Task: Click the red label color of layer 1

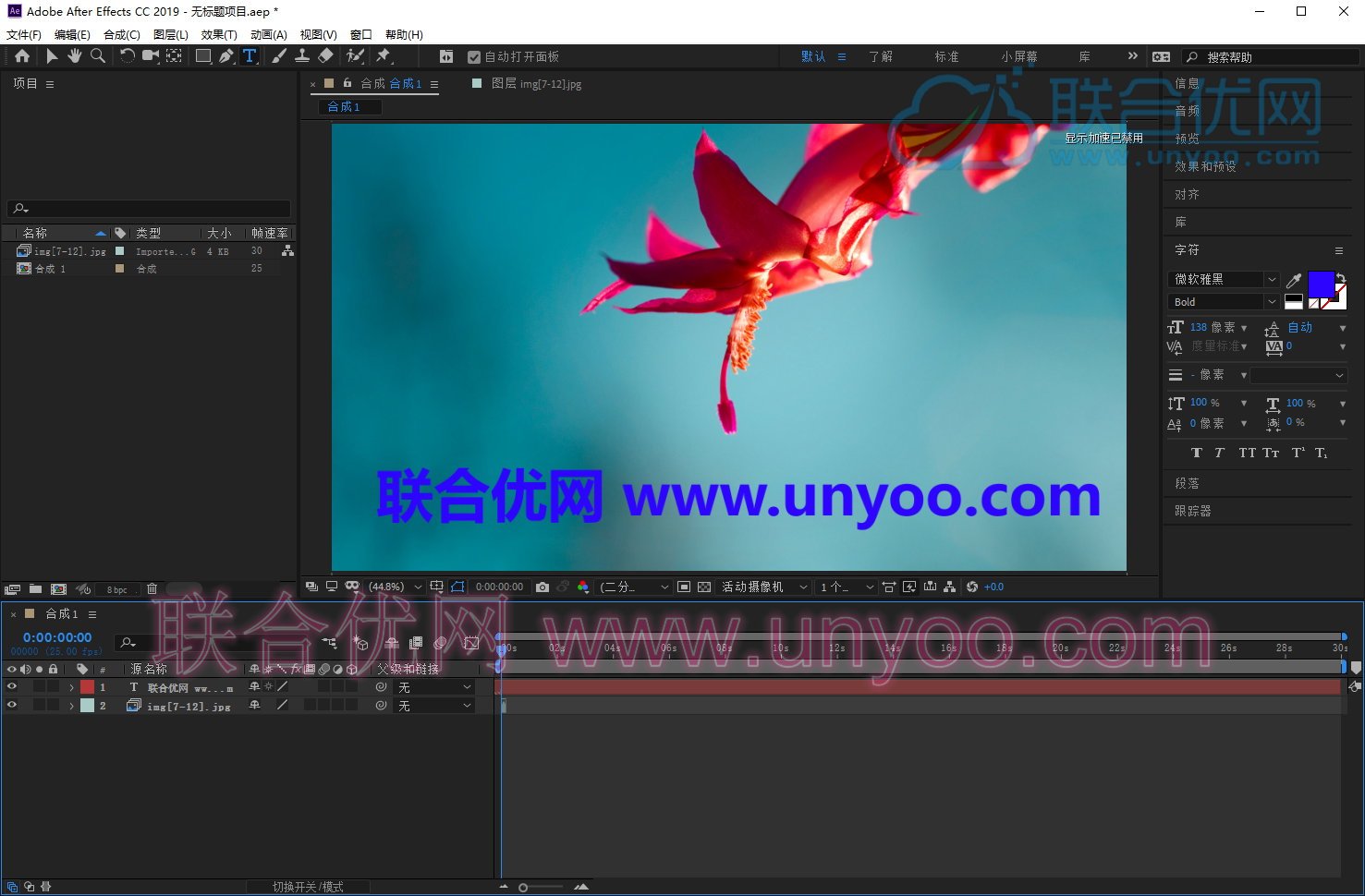Action: click(x=87, y=687)
